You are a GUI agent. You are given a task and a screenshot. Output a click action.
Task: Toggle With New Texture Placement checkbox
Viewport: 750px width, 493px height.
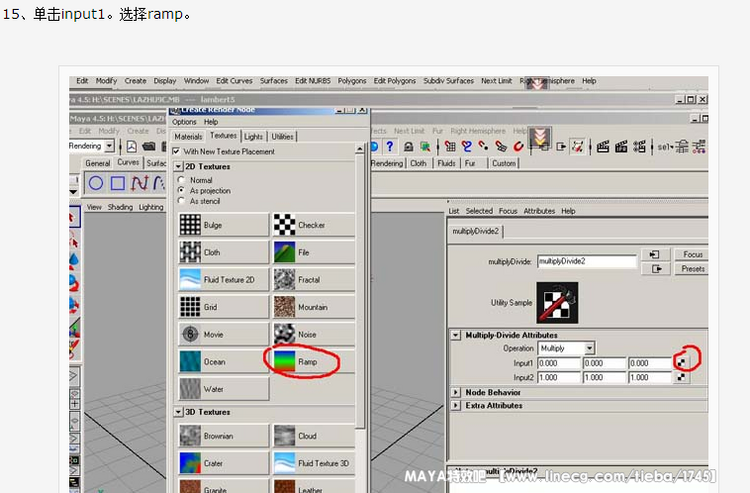[177, 151]
